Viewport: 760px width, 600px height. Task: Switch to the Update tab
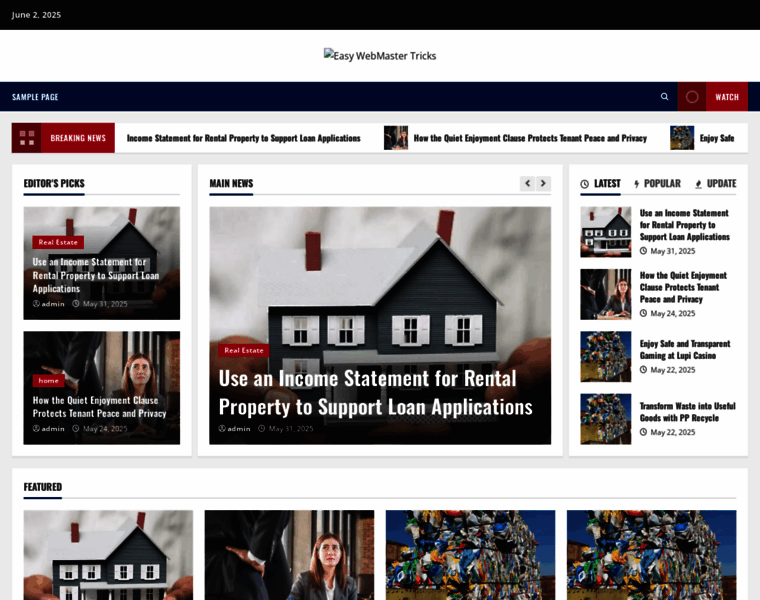[715, 184]
